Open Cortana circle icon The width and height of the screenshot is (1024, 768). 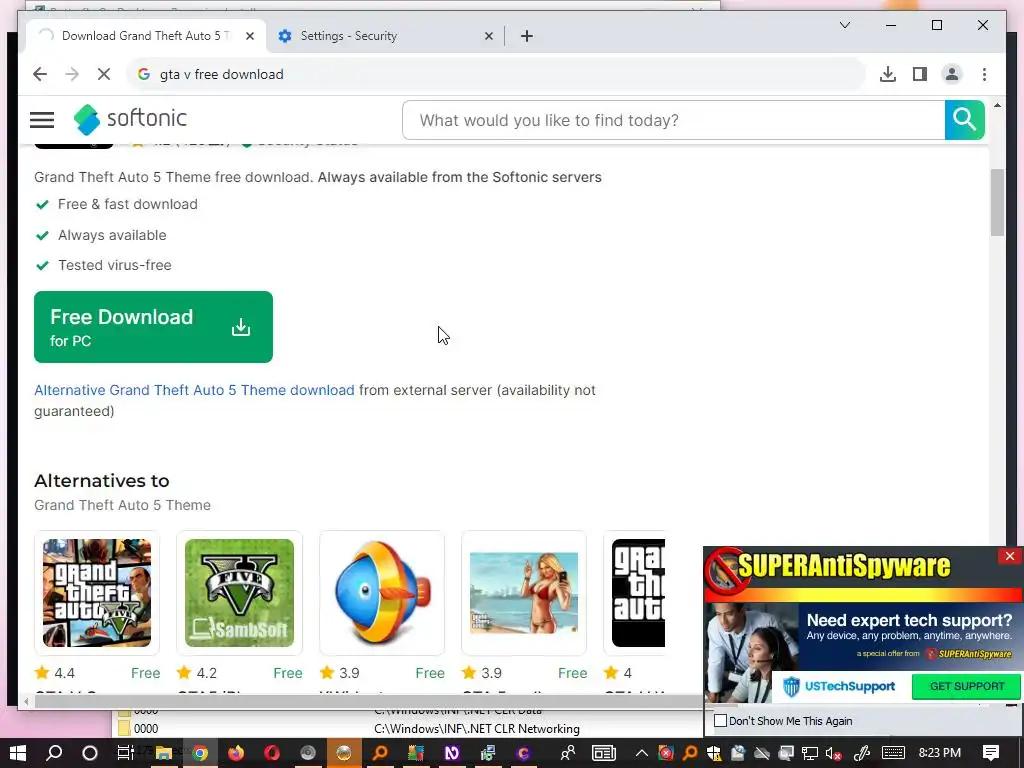pyautogui.click(x=89, y=753)
